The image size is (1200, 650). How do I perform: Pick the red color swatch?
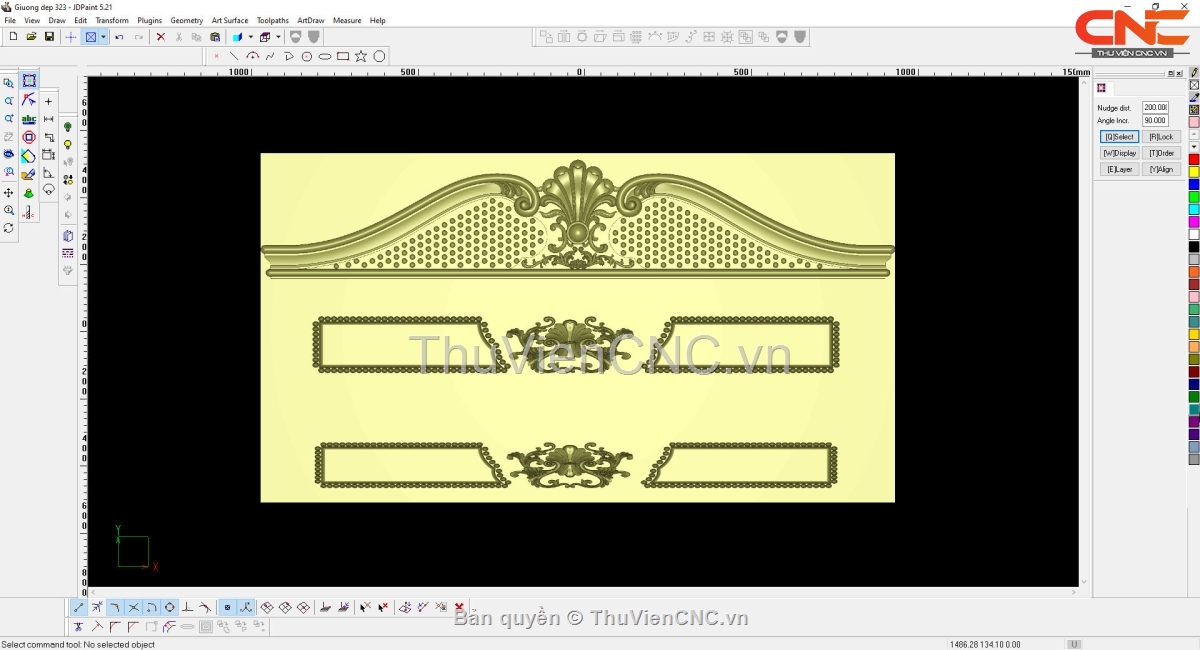[1194, 160]
